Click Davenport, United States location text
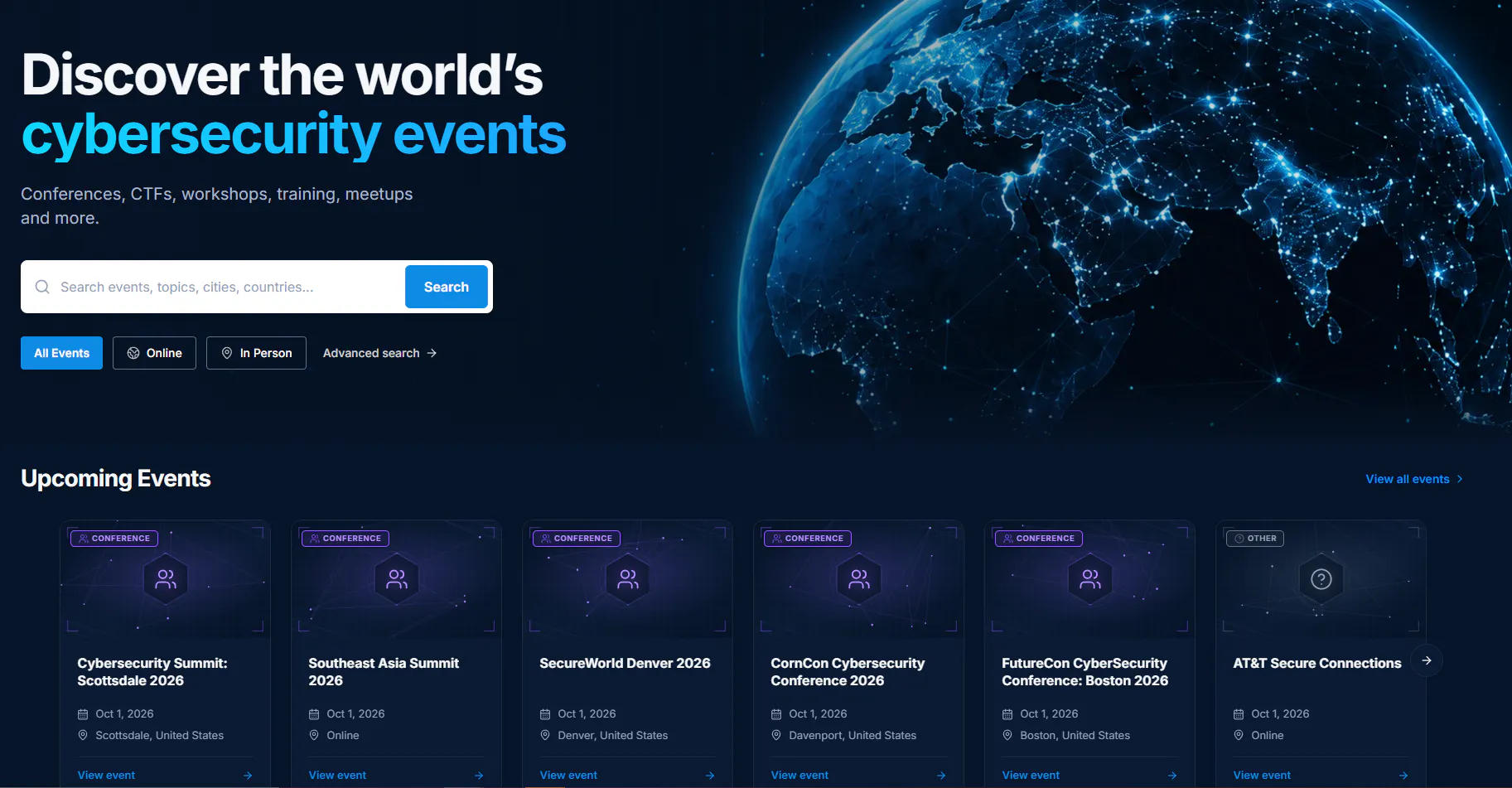The width and height of the screenshot is (1512, 788). (853, 735)
